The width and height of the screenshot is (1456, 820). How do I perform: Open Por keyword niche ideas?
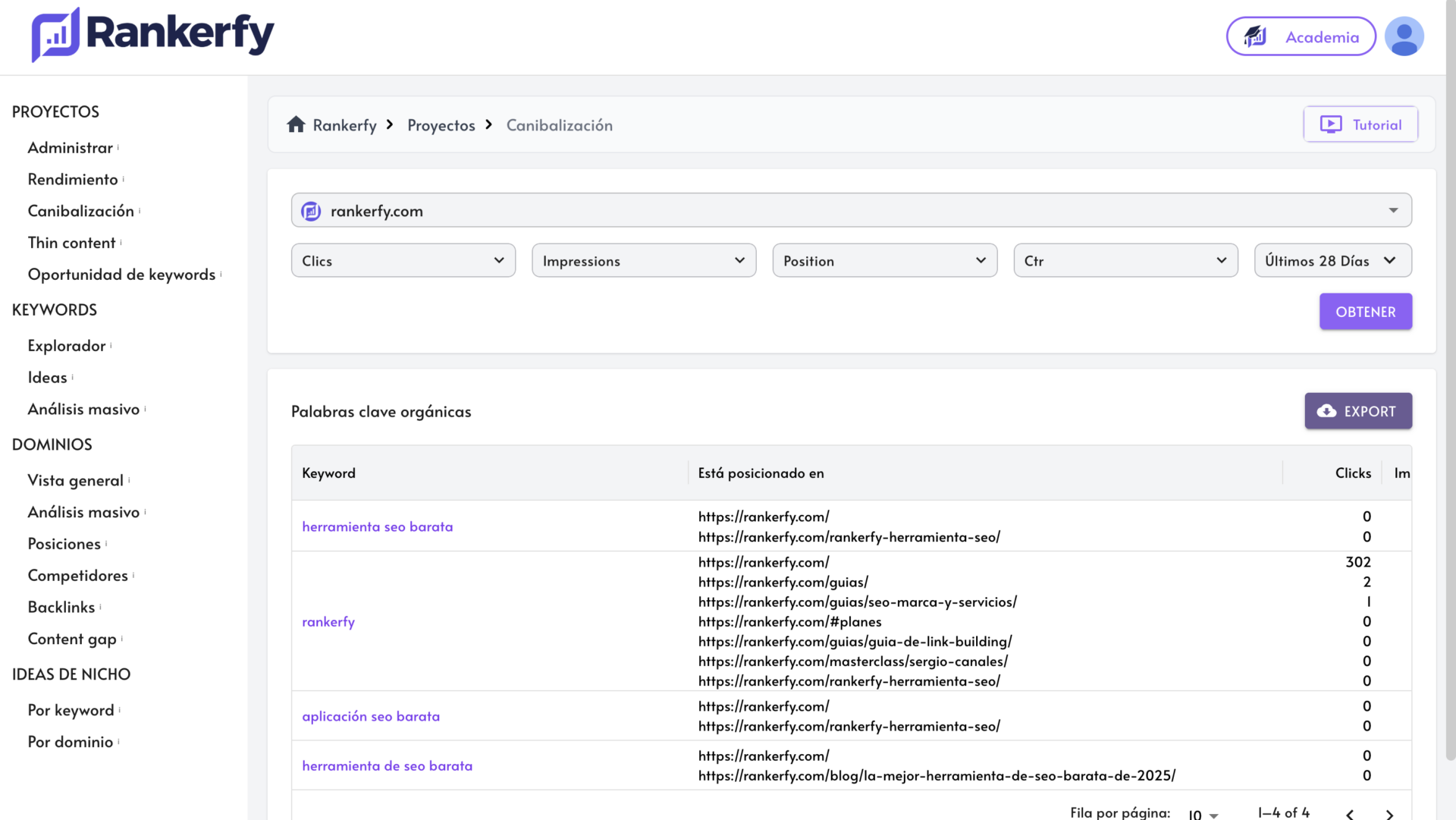(71, 710)
